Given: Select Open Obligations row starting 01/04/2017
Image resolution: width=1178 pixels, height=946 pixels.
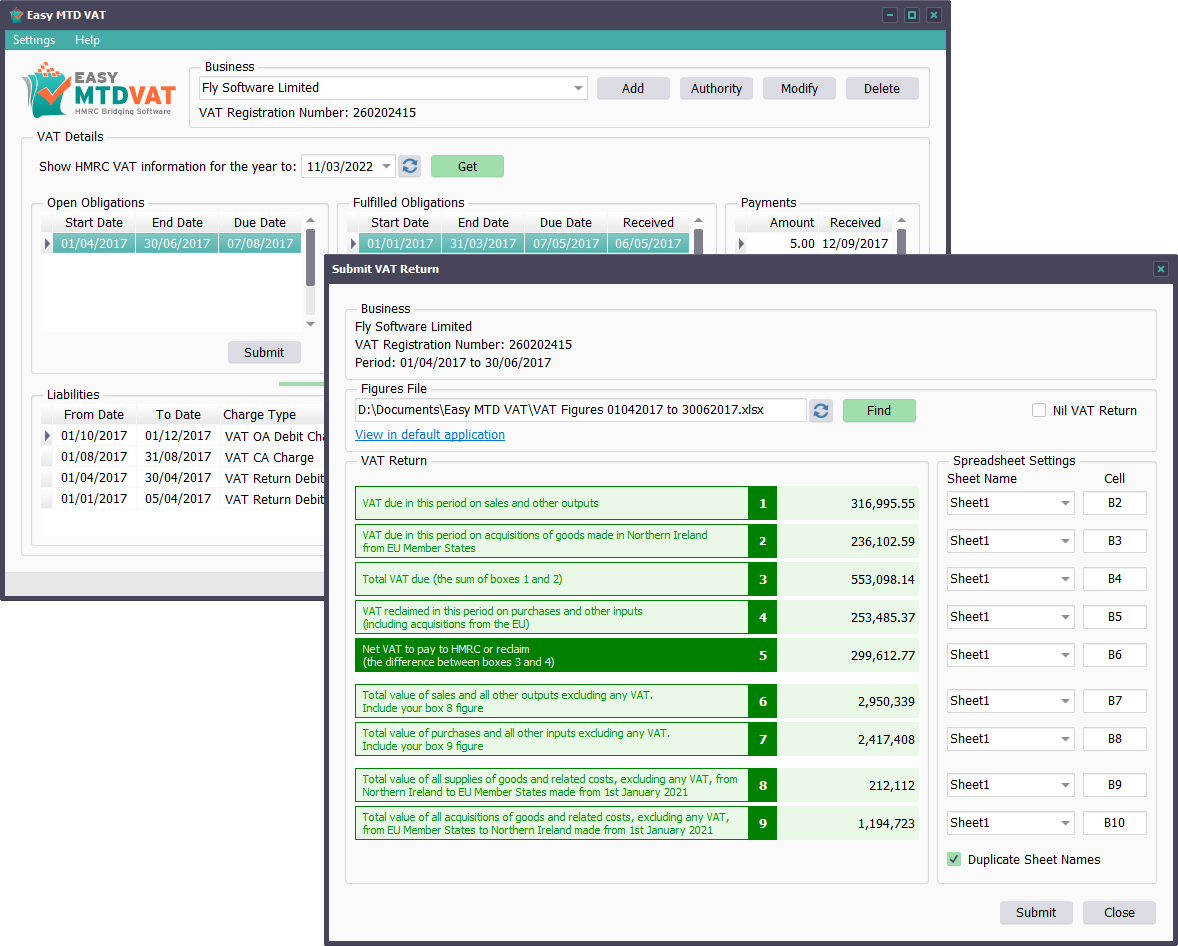Looking at the screenshot, I should 177,243.
